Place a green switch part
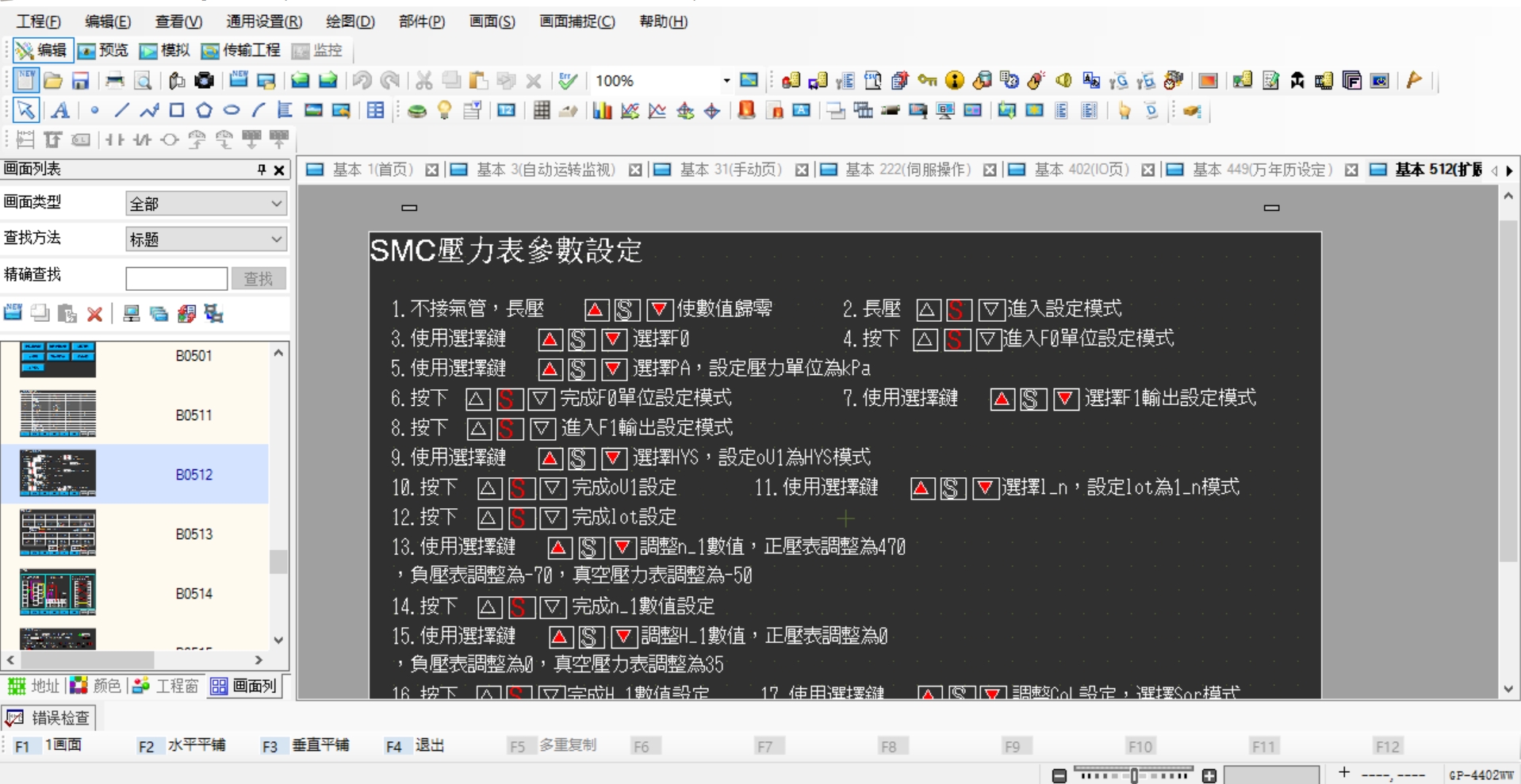 click(x=417, y=110)
